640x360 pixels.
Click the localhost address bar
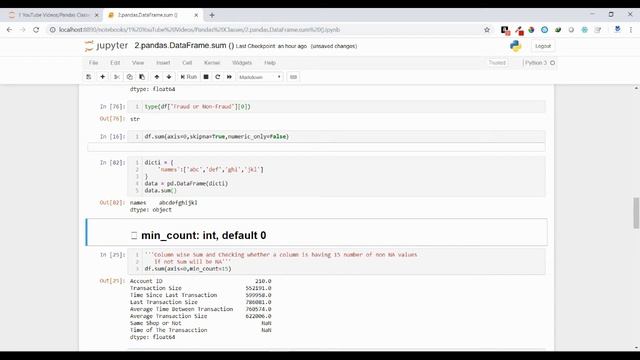265,29
